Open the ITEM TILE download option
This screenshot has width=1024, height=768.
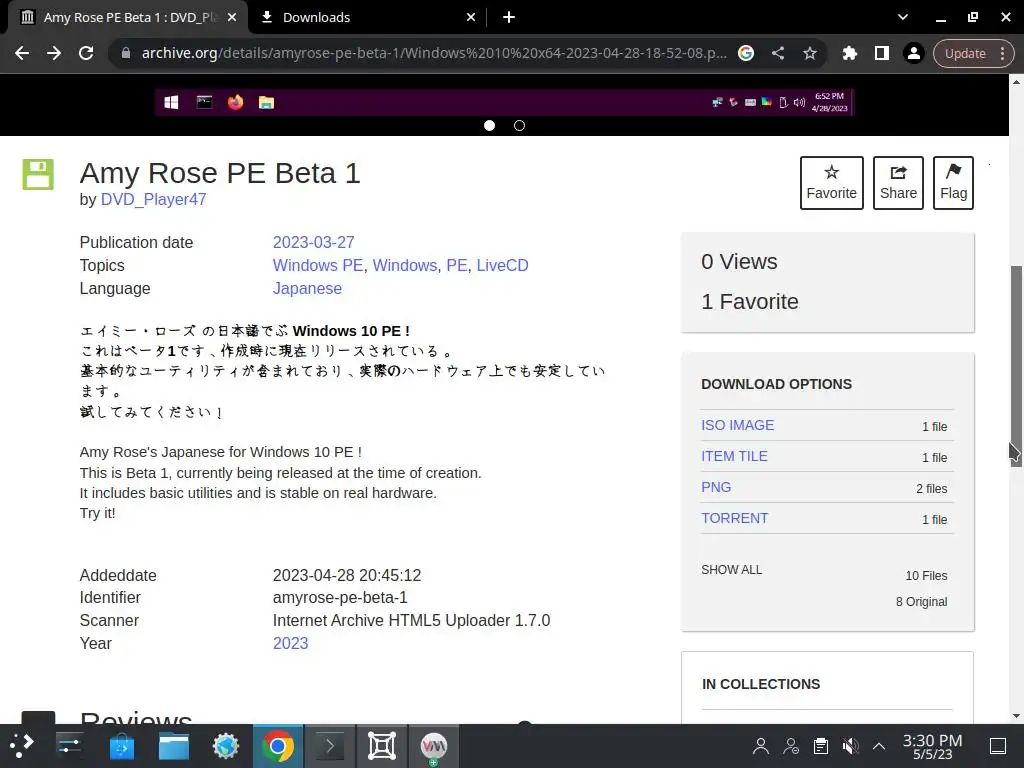[x=734, y=456]
